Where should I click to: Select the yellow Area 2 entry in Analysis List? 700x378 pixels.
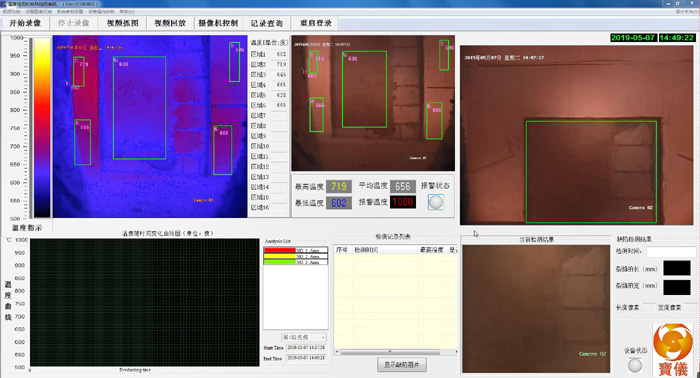(x=296, y=256)
